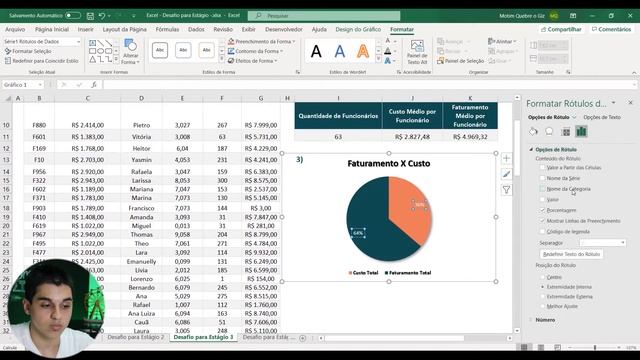Select Effects pentagon icon in pane

(x=549, y=131)
